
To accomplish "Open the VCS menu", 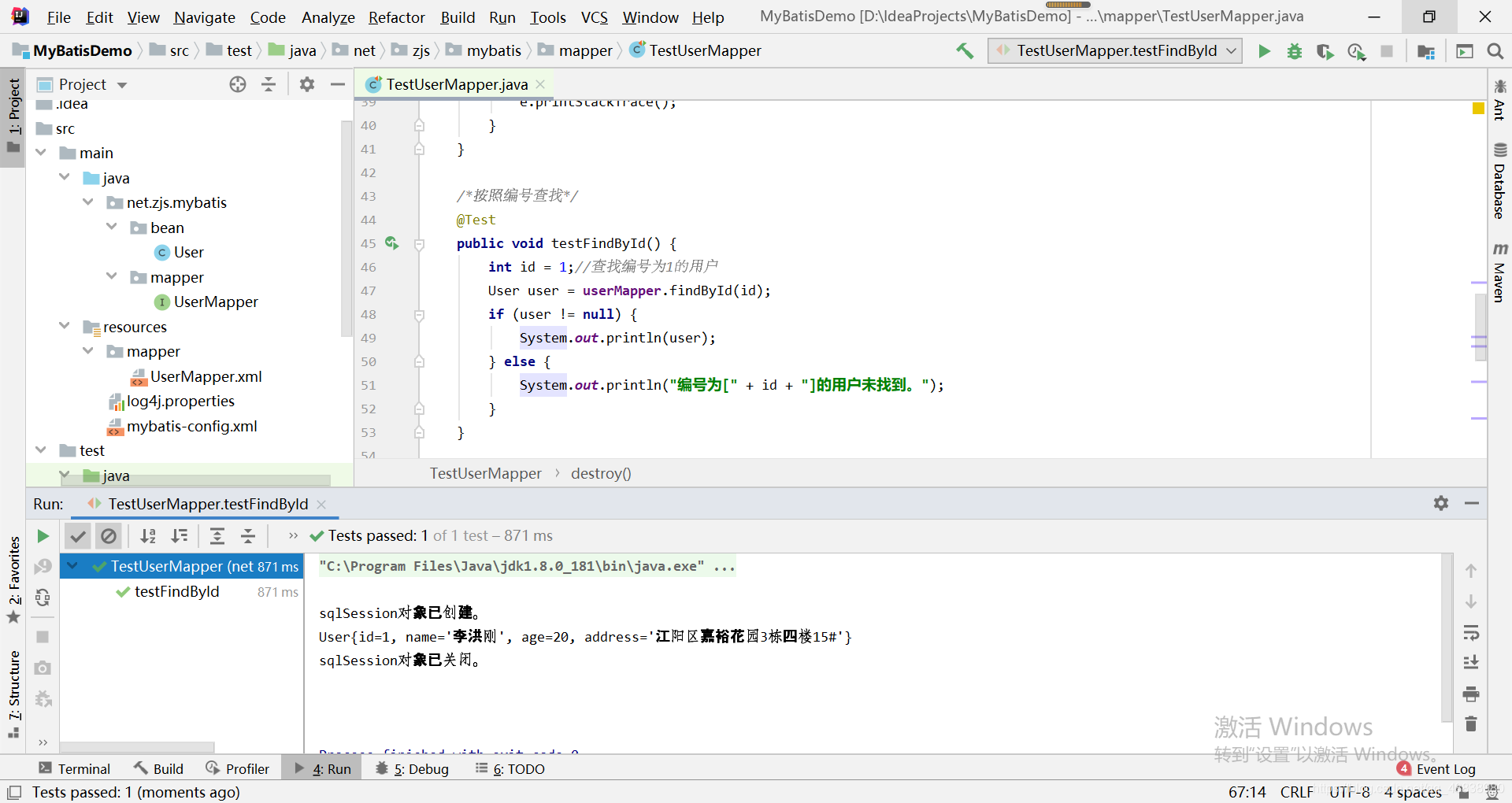I will pyautogui.click(x=595, y=17).
